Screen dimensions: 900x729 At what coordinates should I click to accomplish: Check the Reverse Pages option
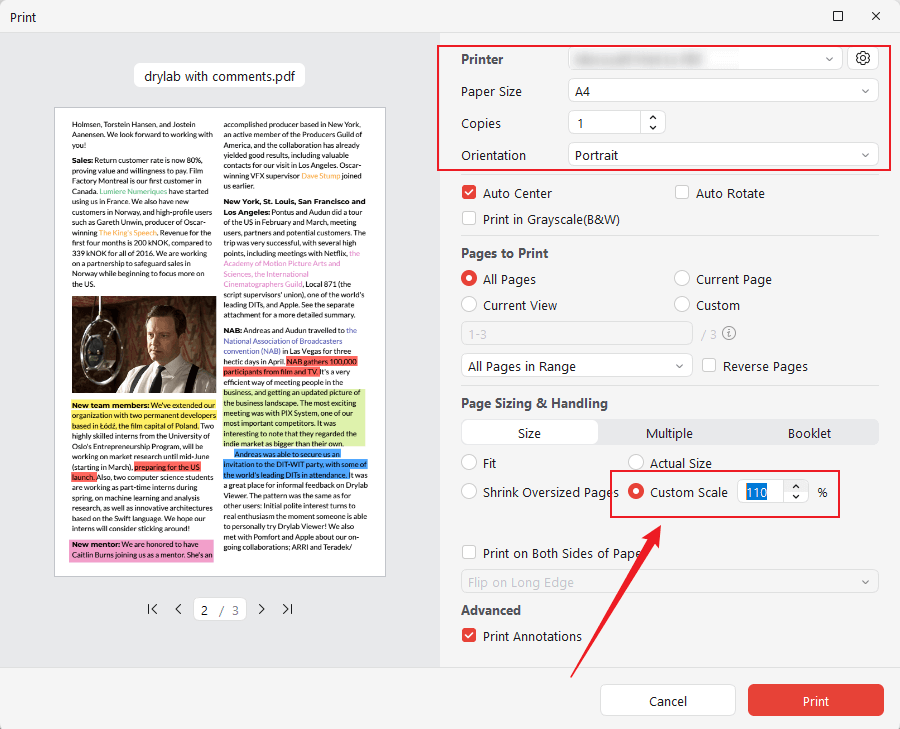(709, 366)
